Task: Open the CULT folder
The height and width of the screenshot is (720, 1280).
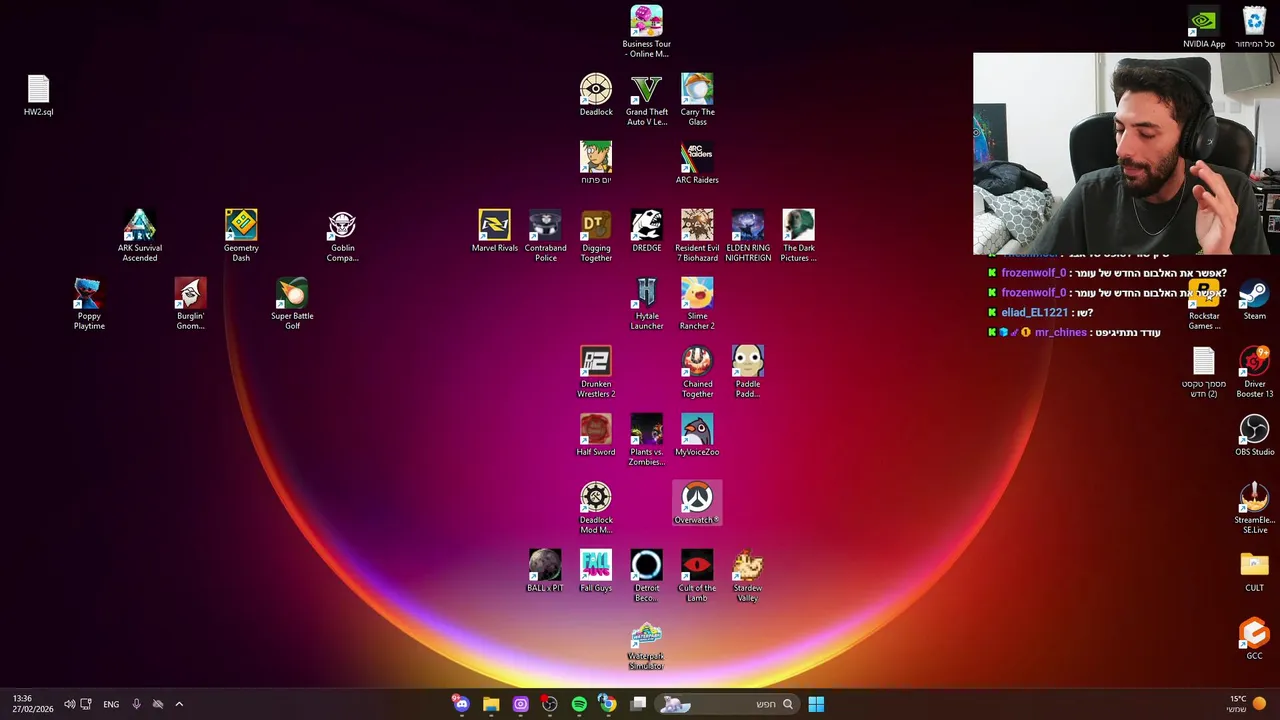Action: [1254, 570]
